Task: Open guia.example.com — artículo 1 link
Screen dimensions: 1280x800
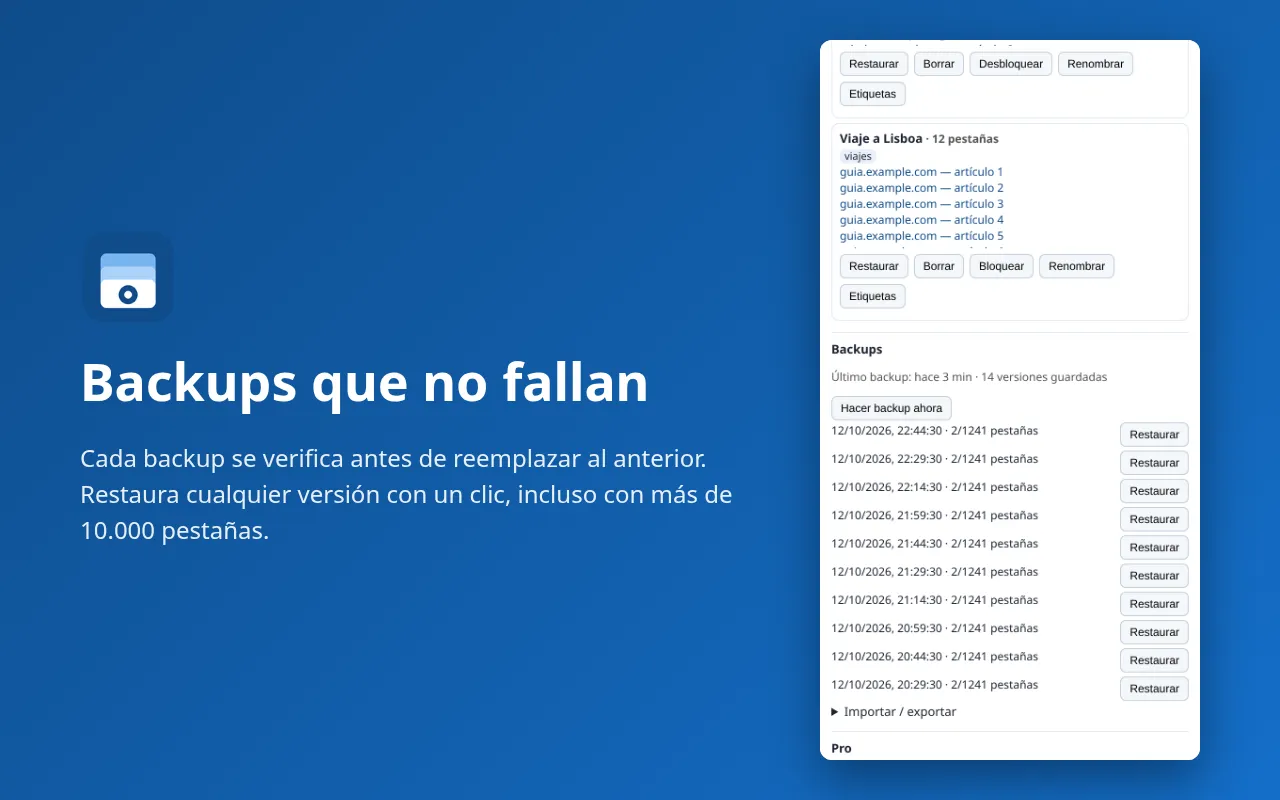Action: pyautogui.click(x=921, y=172)
